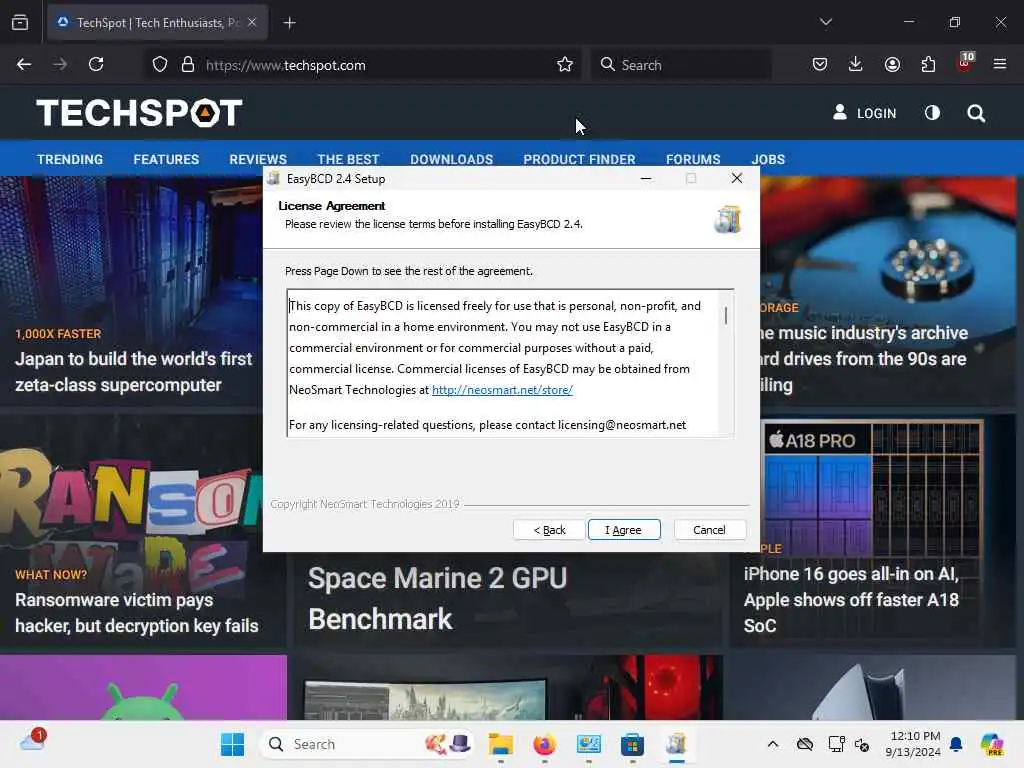Open TechSpot site search magnifier
The image size is (1024, 768).
pyautogui.click(x=976, y=114)
